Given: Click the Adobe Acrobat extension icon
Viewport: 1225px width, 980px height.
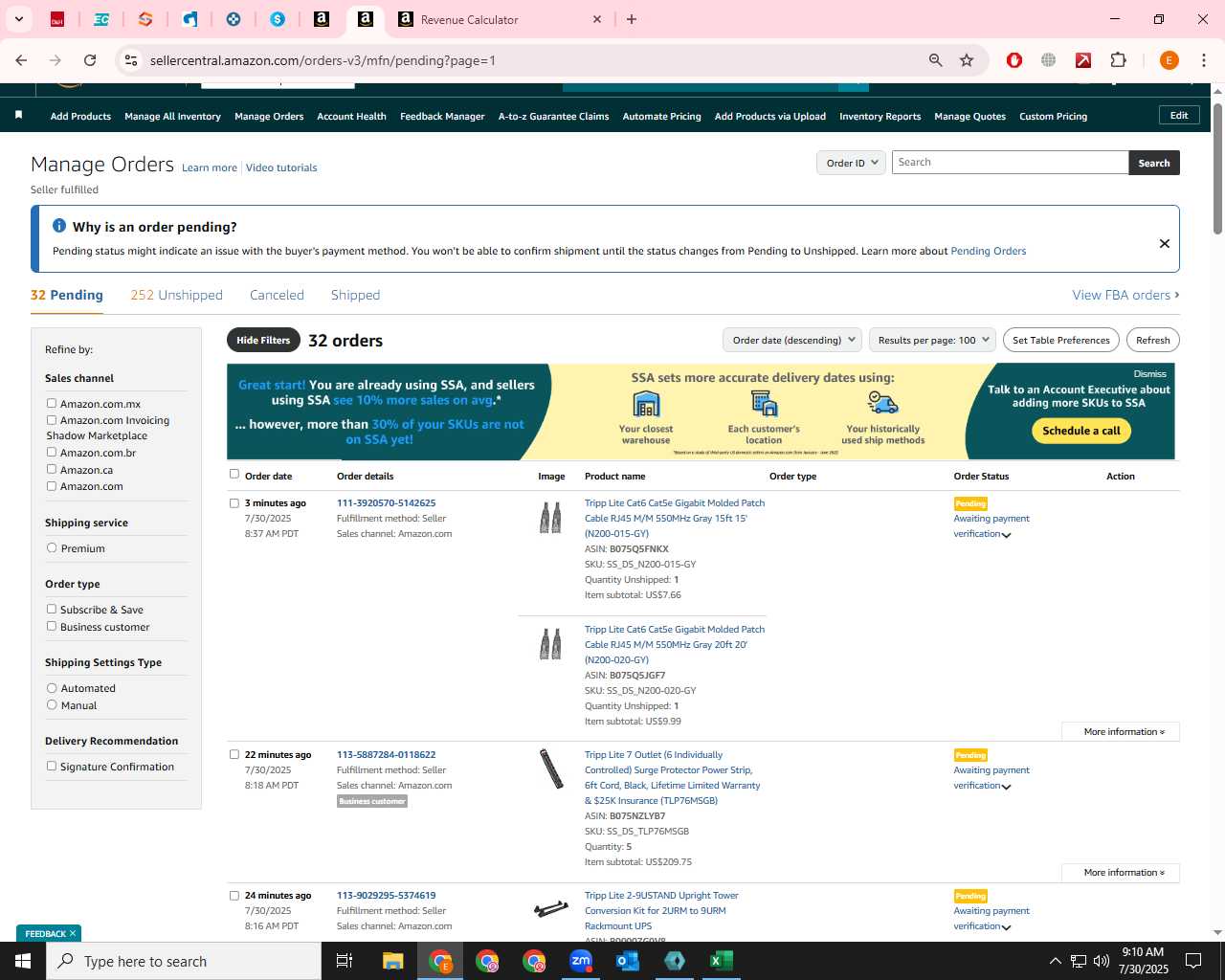Looking at the screenshot, I should pos(1083,60).
